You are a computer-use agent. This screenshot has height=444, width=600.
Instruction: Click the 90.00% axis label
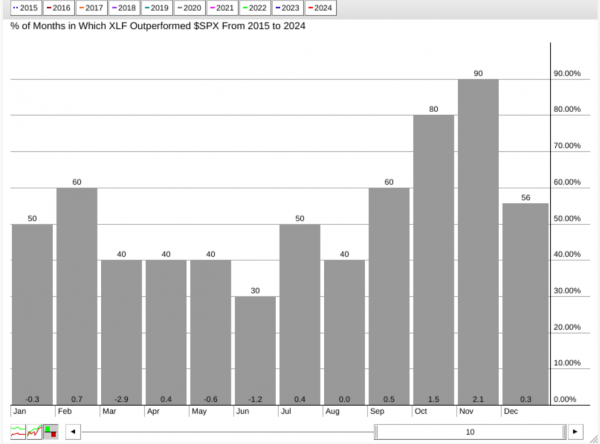click(567, 73)
